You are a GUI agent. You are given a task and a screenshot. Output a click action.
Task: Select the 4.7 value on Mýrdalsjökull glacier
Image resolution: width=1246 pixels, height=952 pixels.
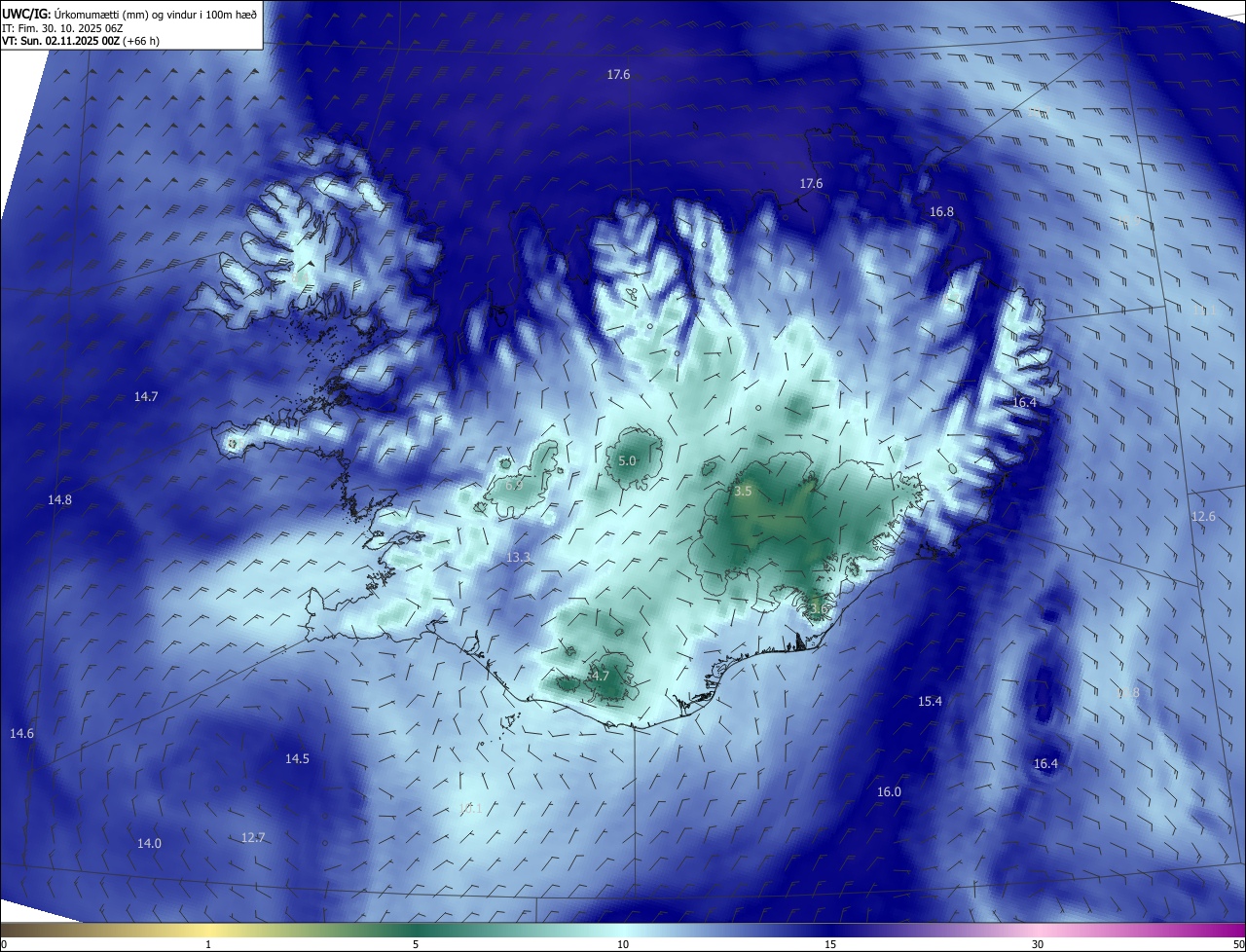pyautogui.click(x=600, y=676)
